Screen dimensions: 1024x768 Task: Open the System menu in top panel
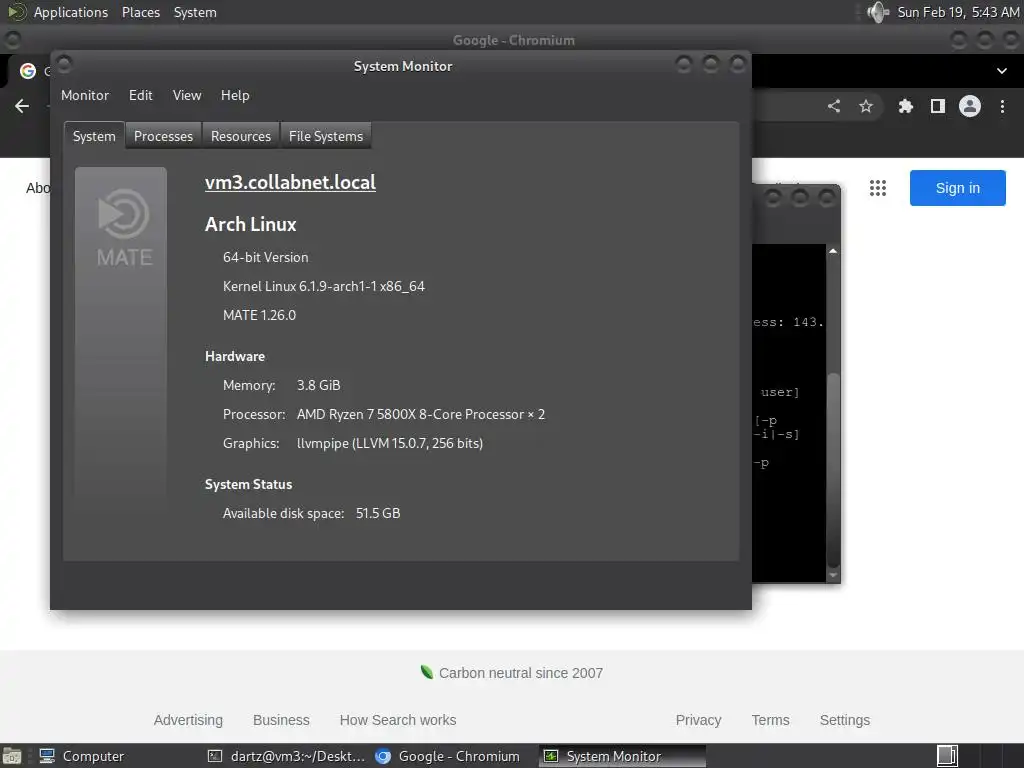tap(195, 12)
